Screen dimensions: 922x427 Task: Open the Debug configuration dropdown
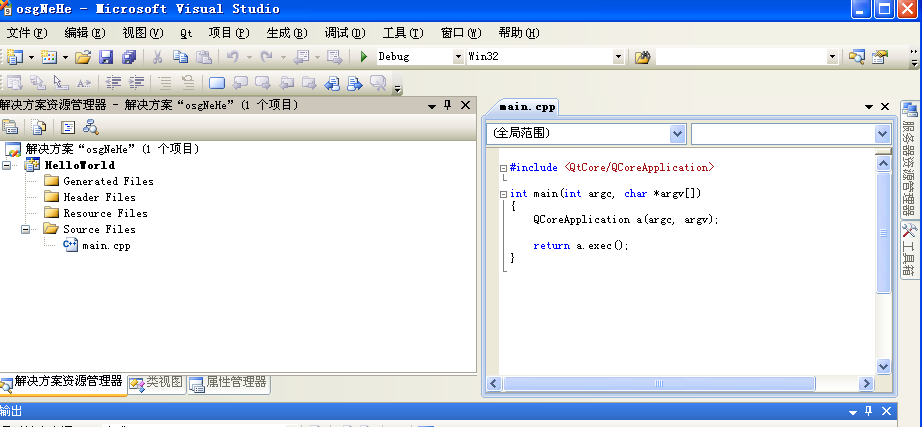click(459, 57)
